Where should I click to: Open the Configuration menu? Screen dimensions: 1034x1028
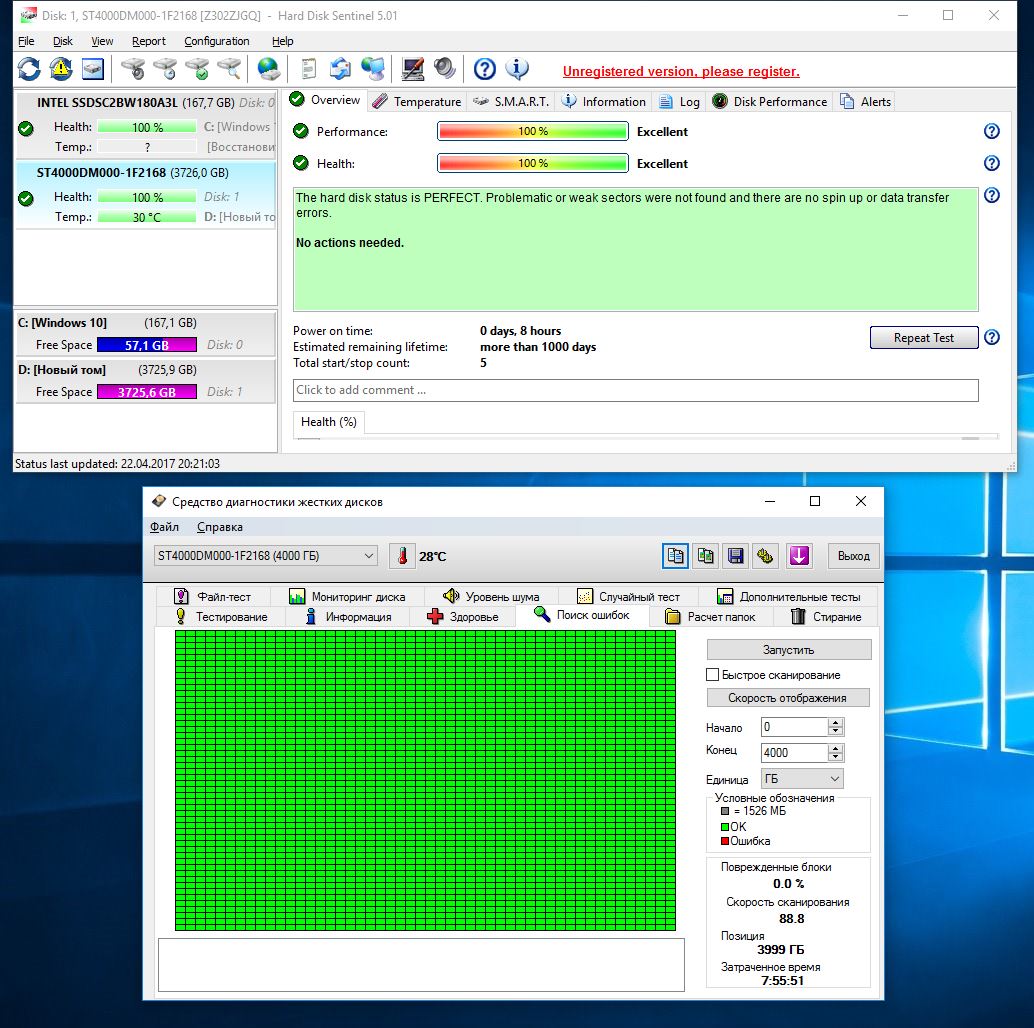coord(217,41)
